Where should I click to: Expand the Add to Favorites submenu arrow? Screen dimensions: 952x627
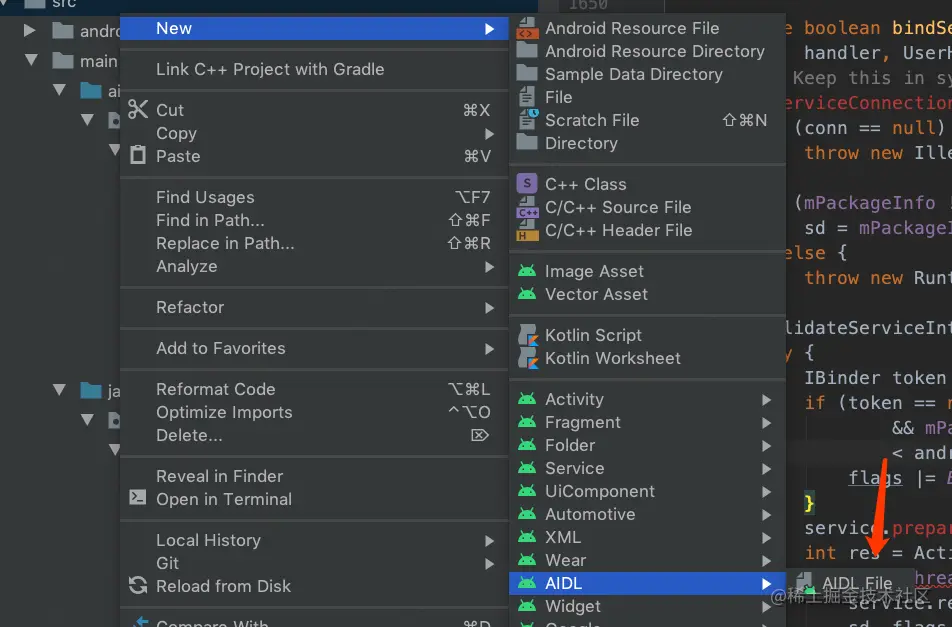[489, 349]
